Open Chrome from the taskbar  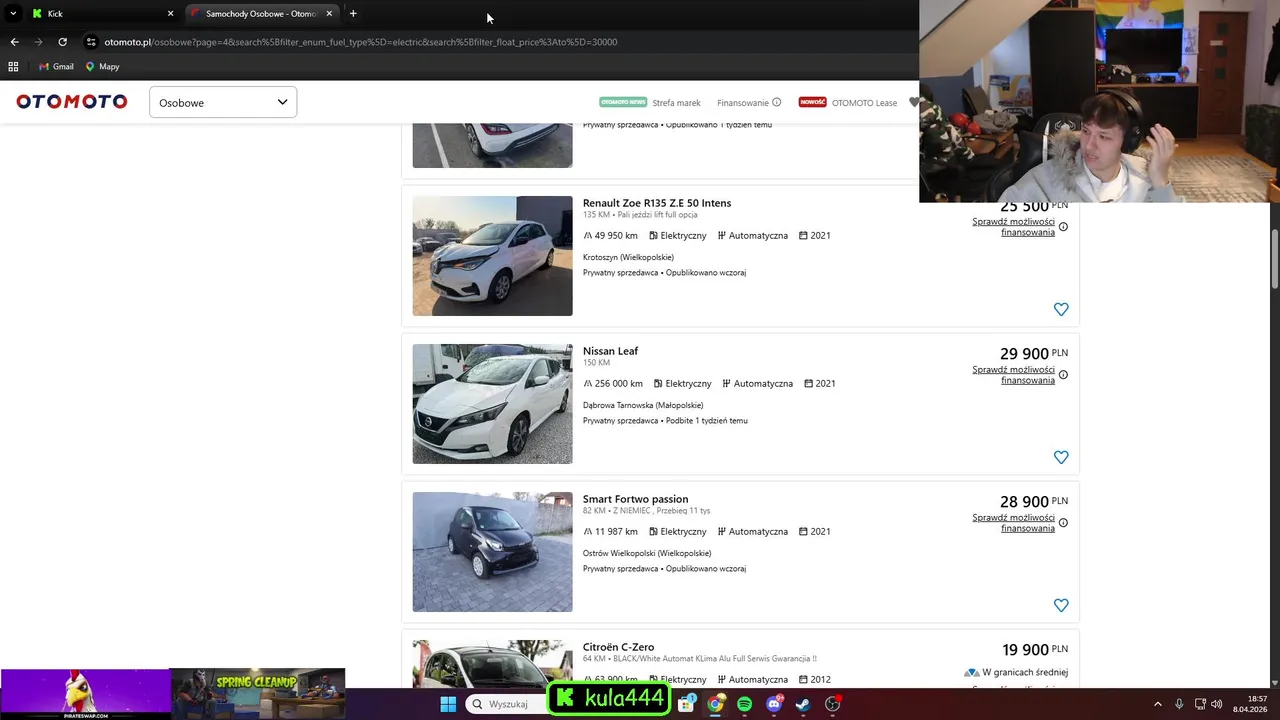[715, 704]
